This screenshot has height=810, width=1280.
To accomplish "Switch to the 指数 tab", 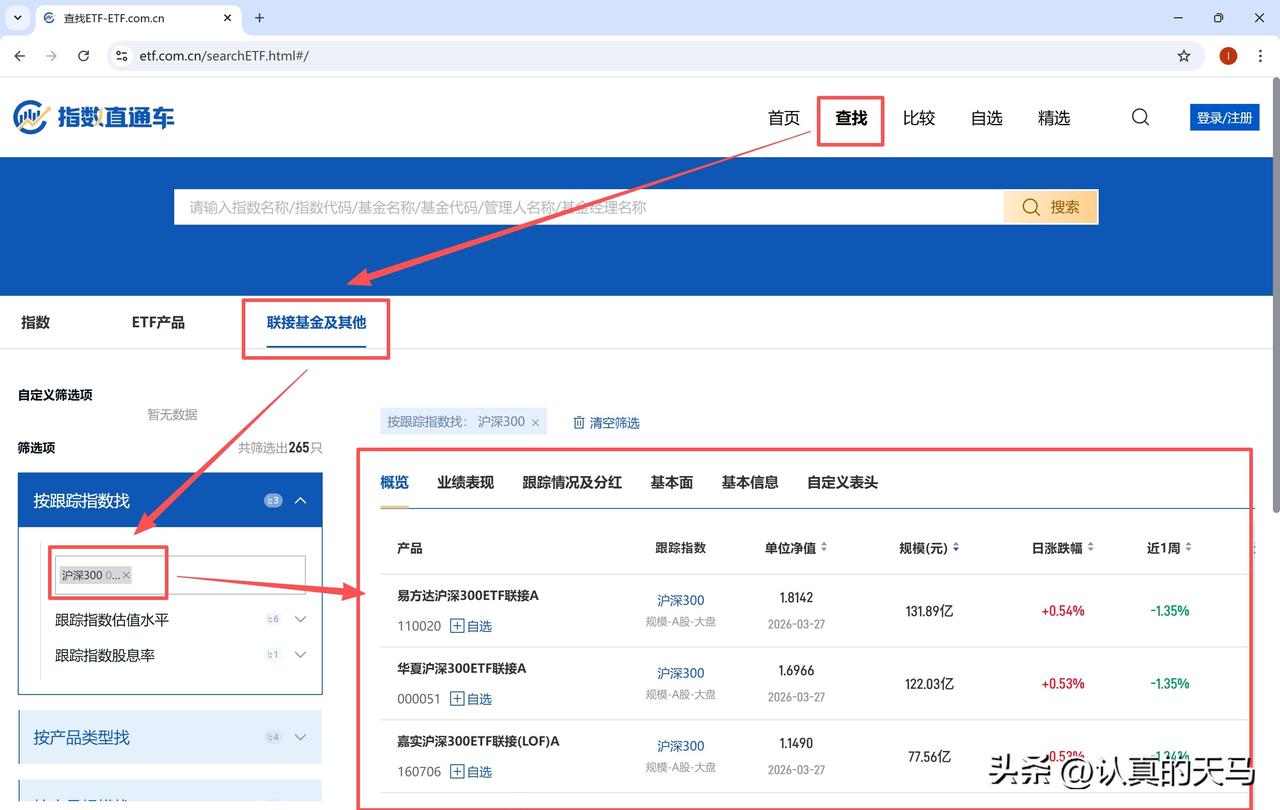I will click(35, 322).
